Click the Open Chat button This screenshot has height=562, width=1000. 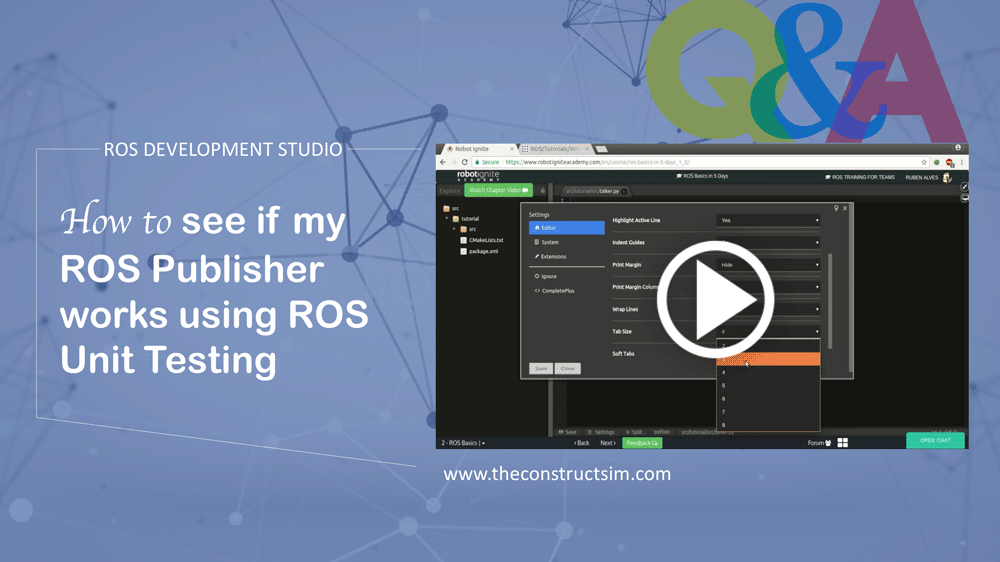point(935,440)
